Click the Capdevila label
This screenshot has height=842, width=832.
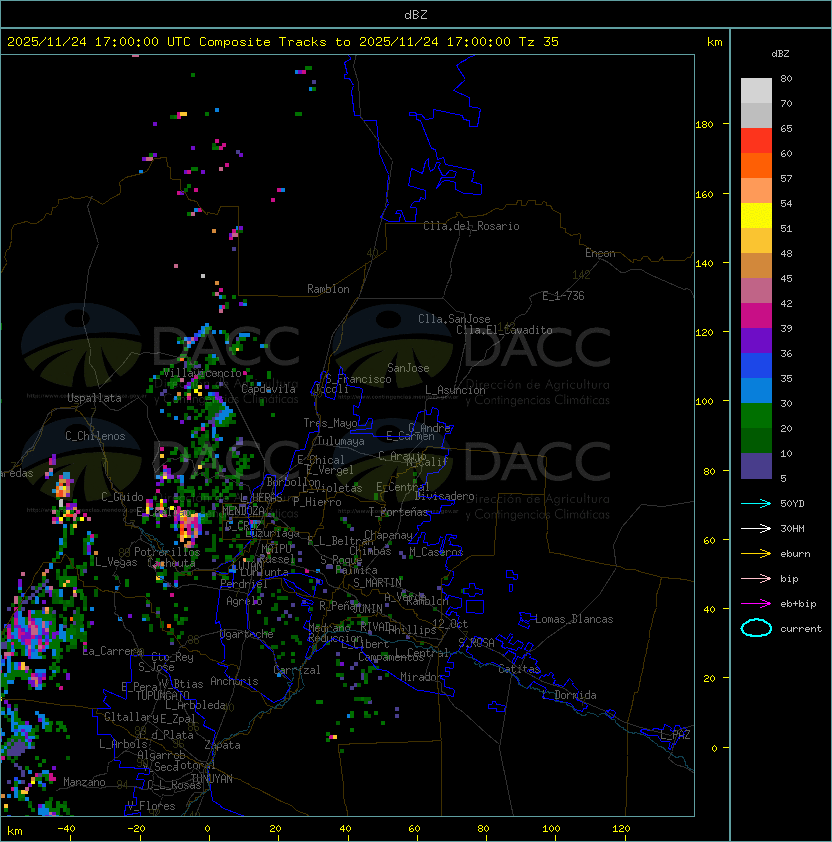tap(268, 389)
